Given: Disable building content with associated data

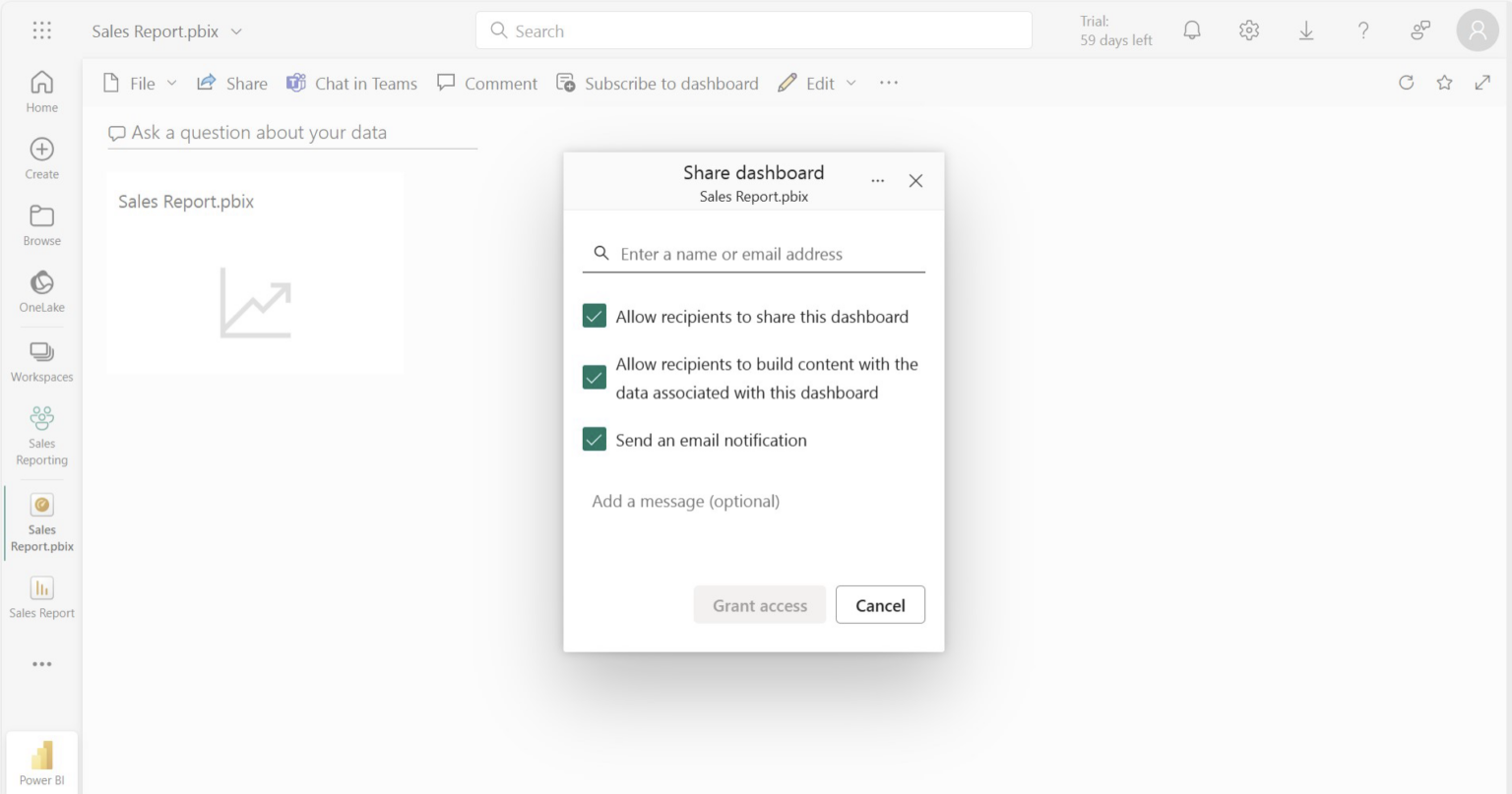Looking at the screenshot, I should (x=594, y=377).
